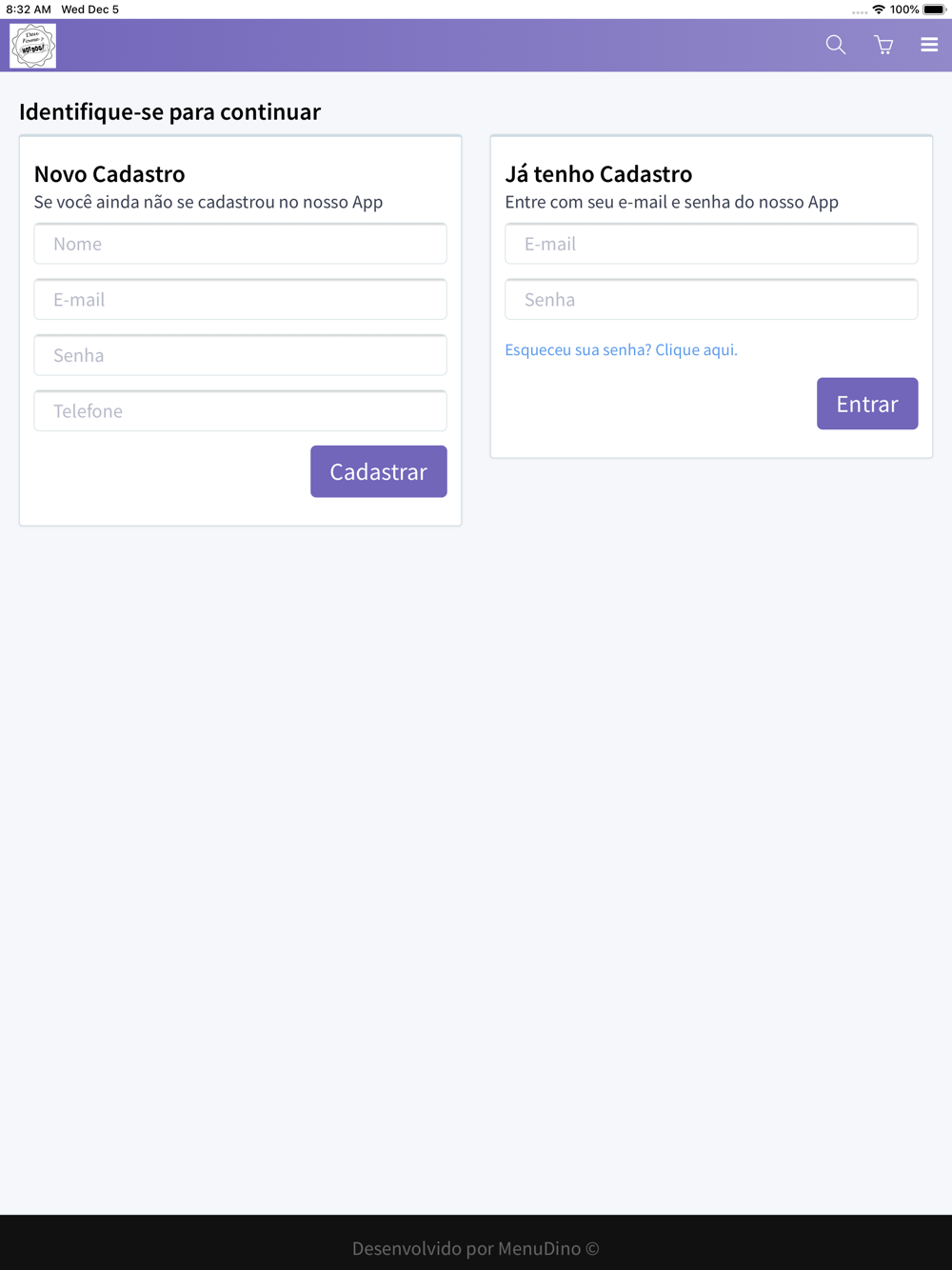The height and width of the screenshot is (1270, 952).
Task: Select the E-mail field under Novo Cadastro
Action: pyautogui.click(x=241, y=299)
